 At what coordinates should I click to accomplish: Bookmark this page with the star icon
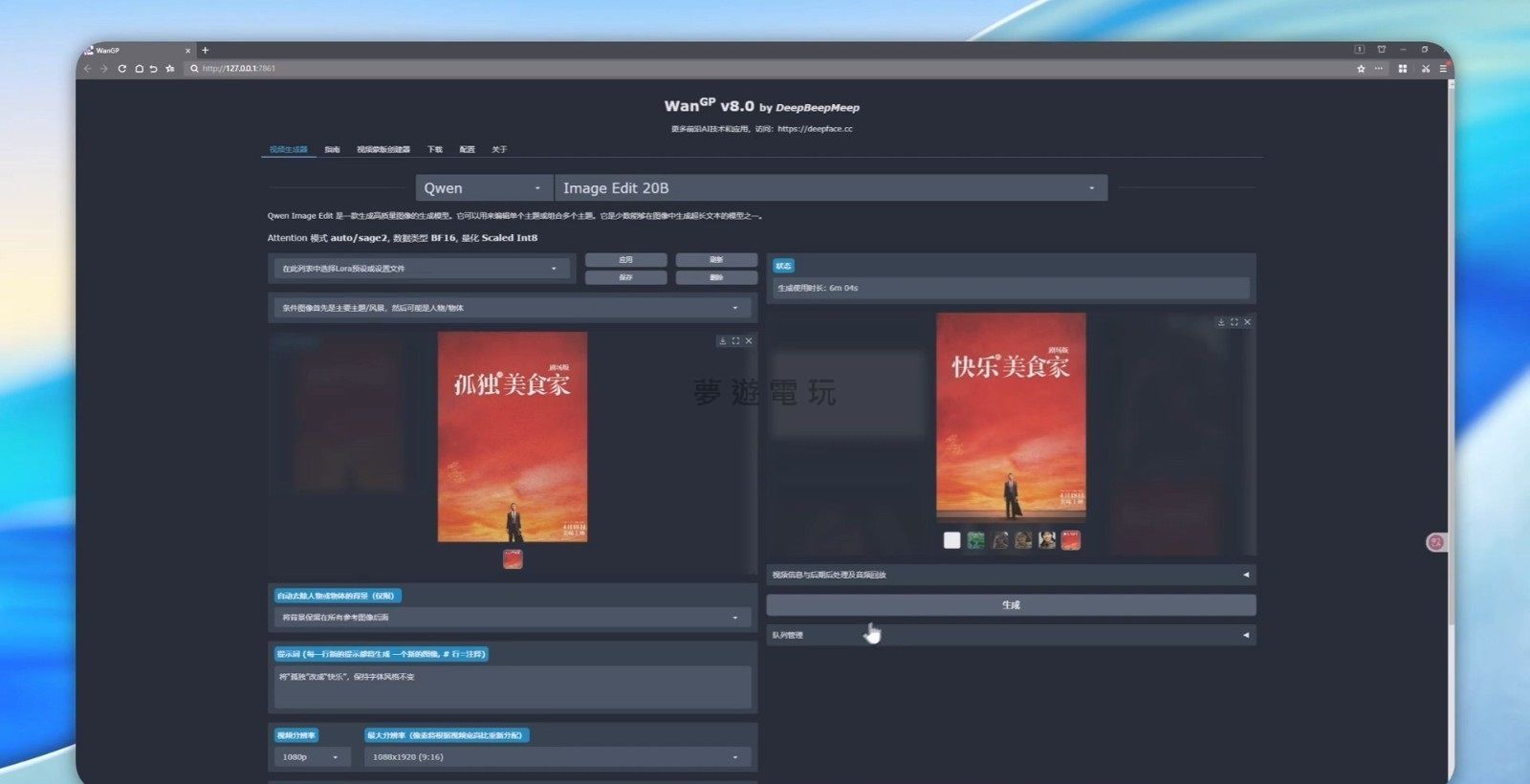[1361, 69]
